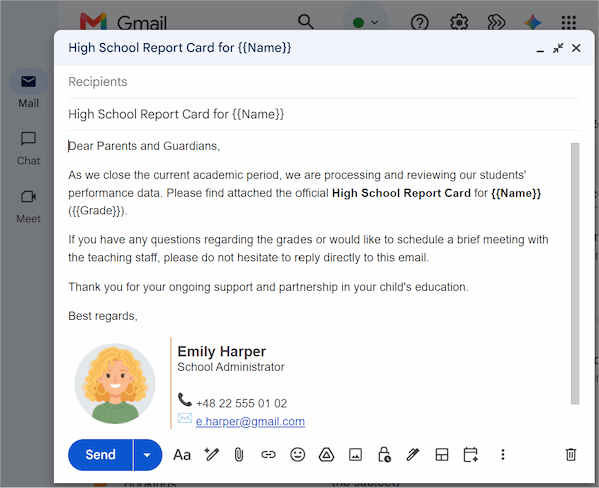Click compose window title text
The height and width of the screenshot is (488, 599).
click(180, 48)
